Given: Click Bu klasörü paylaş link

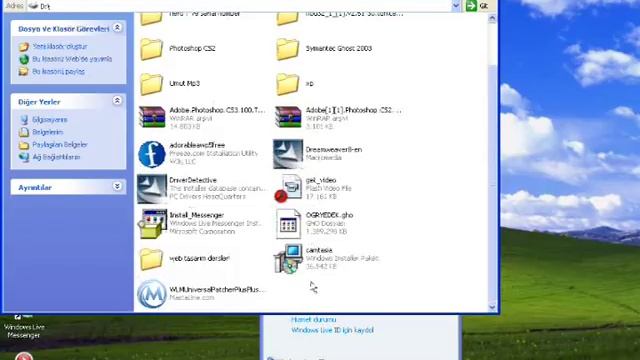Looking at the screenshot, I should [x=58, y=71].
